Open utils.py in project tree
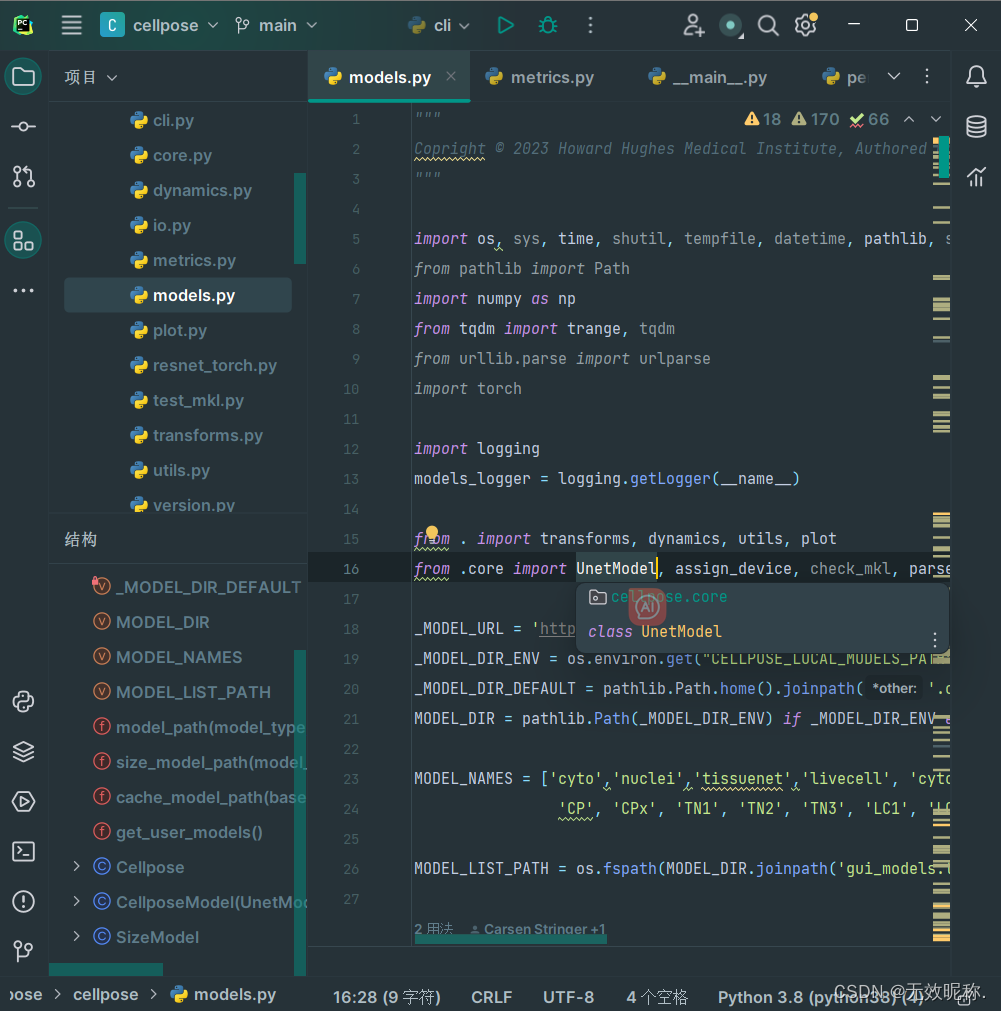Screen dimensions: 1001x1011 pos(181,470)
